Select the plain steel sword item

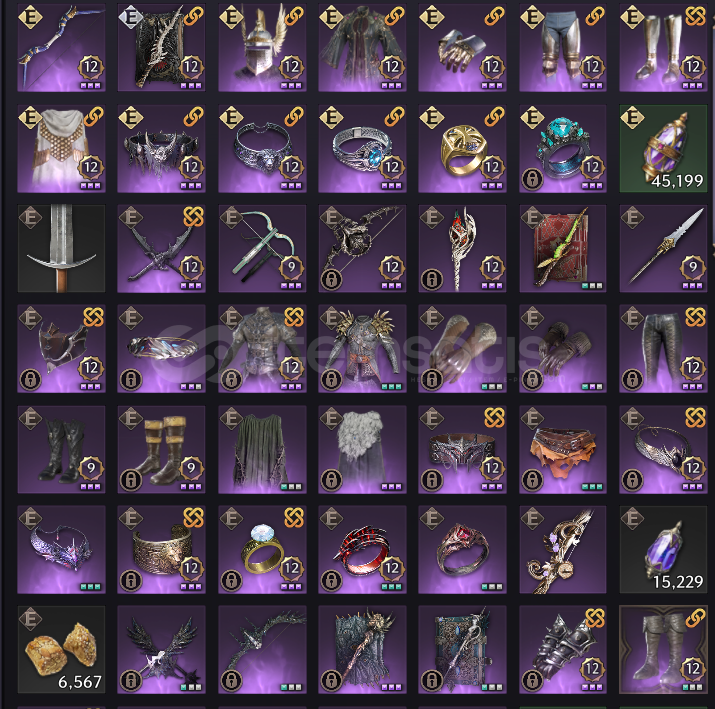point(61,248)
